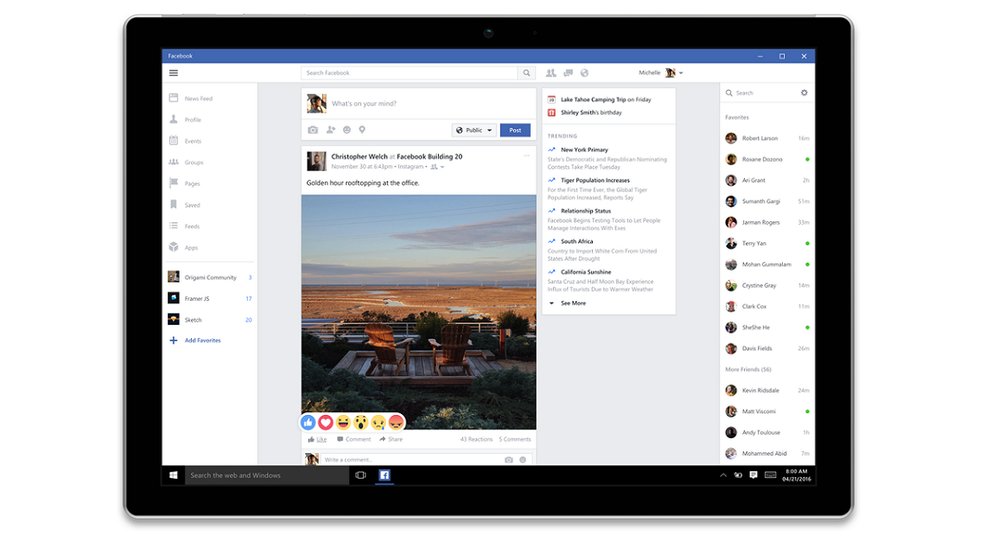This screenshot has width=992, height=542.
Task: Open Task View icon in taskbar
Action: [x=361, y=475]
